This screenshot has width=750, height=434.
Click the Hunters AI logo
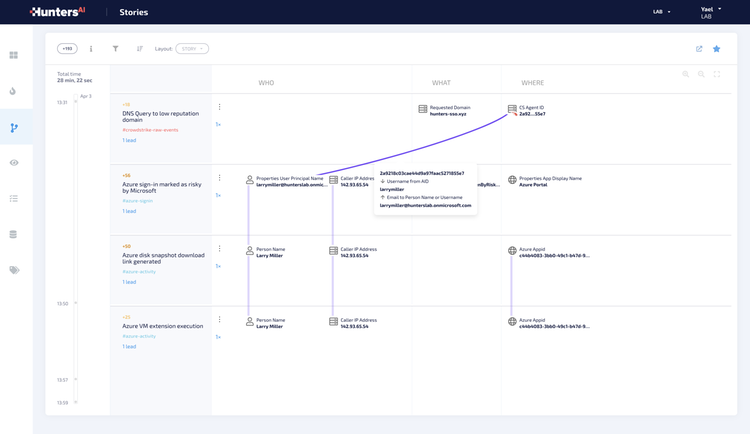[x=57, y=12]
